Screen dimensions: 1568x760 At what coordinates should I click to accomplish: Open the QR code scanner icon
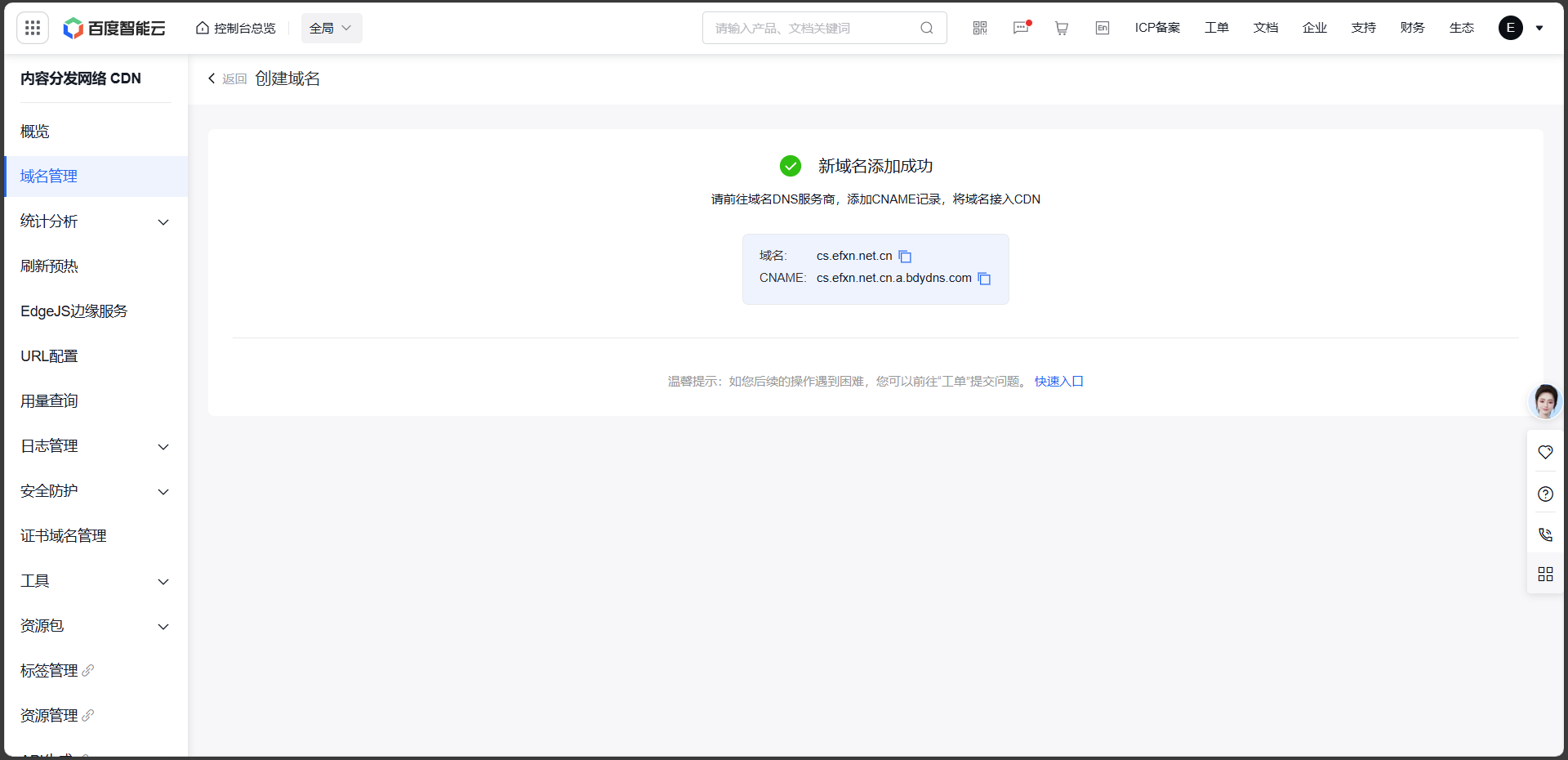pyautogui.click(x=980, y=28)
